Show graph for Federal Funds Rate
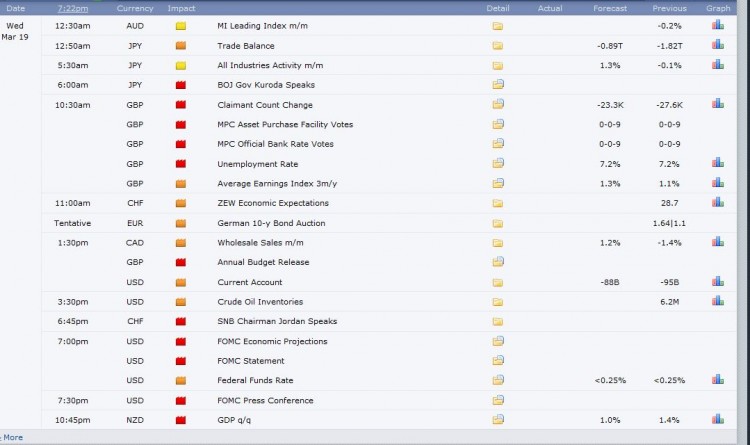Screen dimensions: 750x445 (x=717, y=379)
